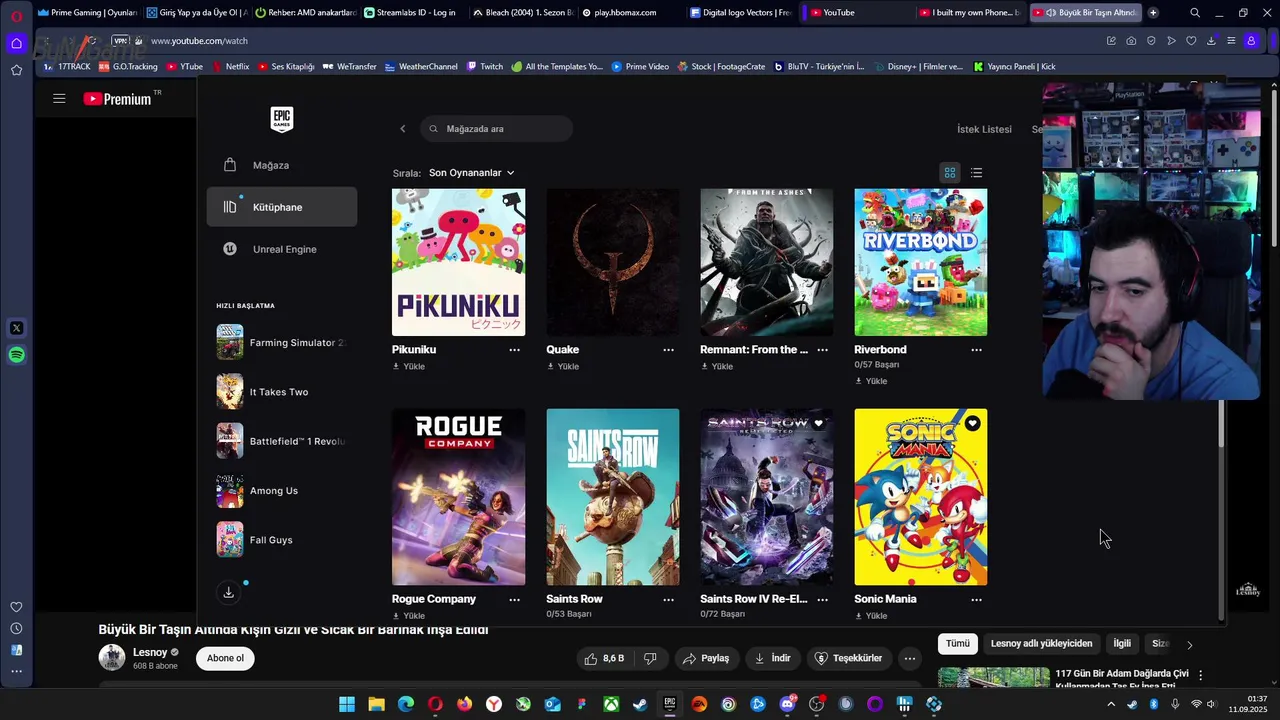Show more filter chips with the right chevron
Screen dimensions: 1280x720
pos(1189,645)
